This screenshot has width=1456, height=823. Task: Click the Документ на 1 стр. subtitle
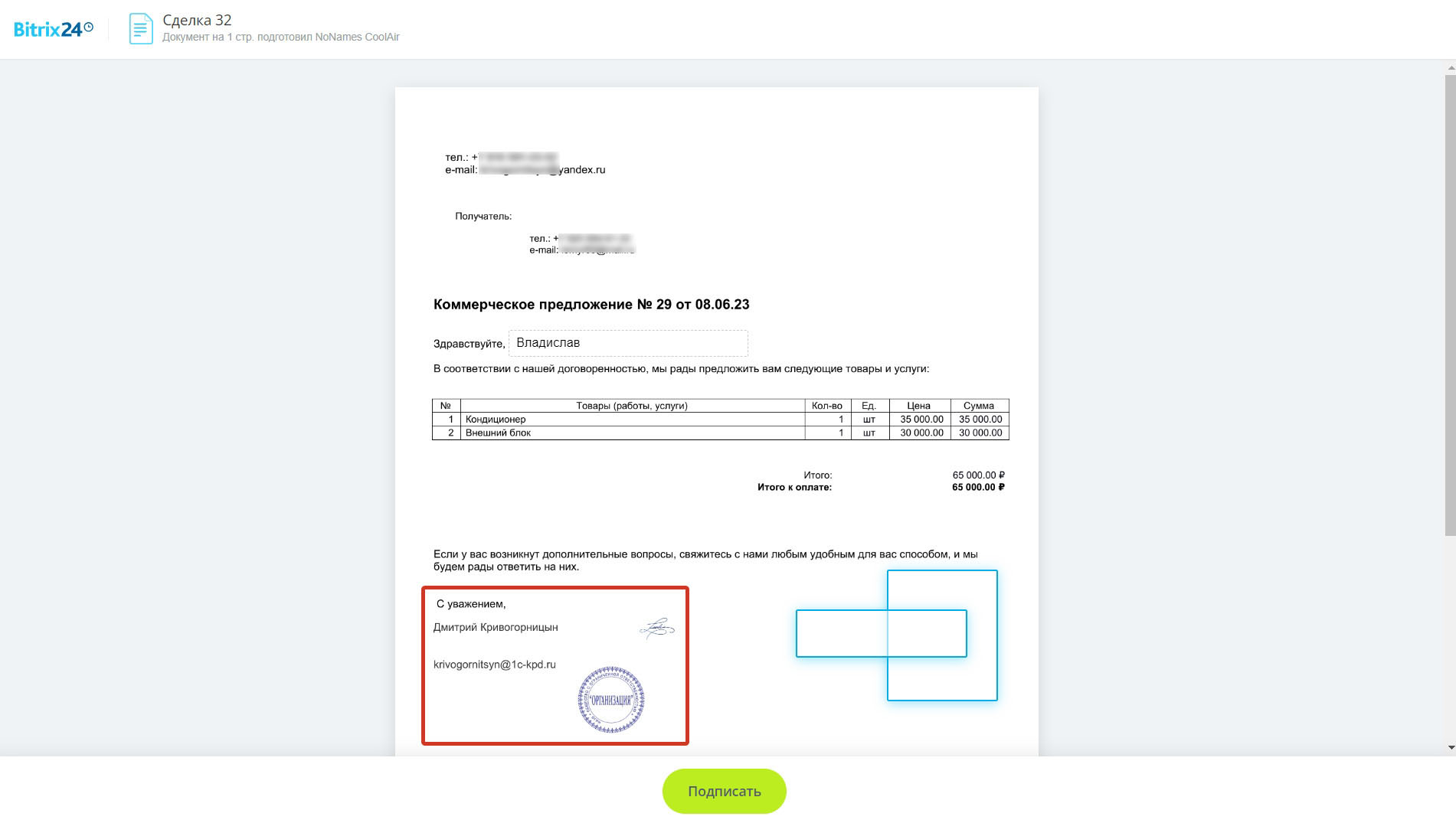tap(280, 38)
